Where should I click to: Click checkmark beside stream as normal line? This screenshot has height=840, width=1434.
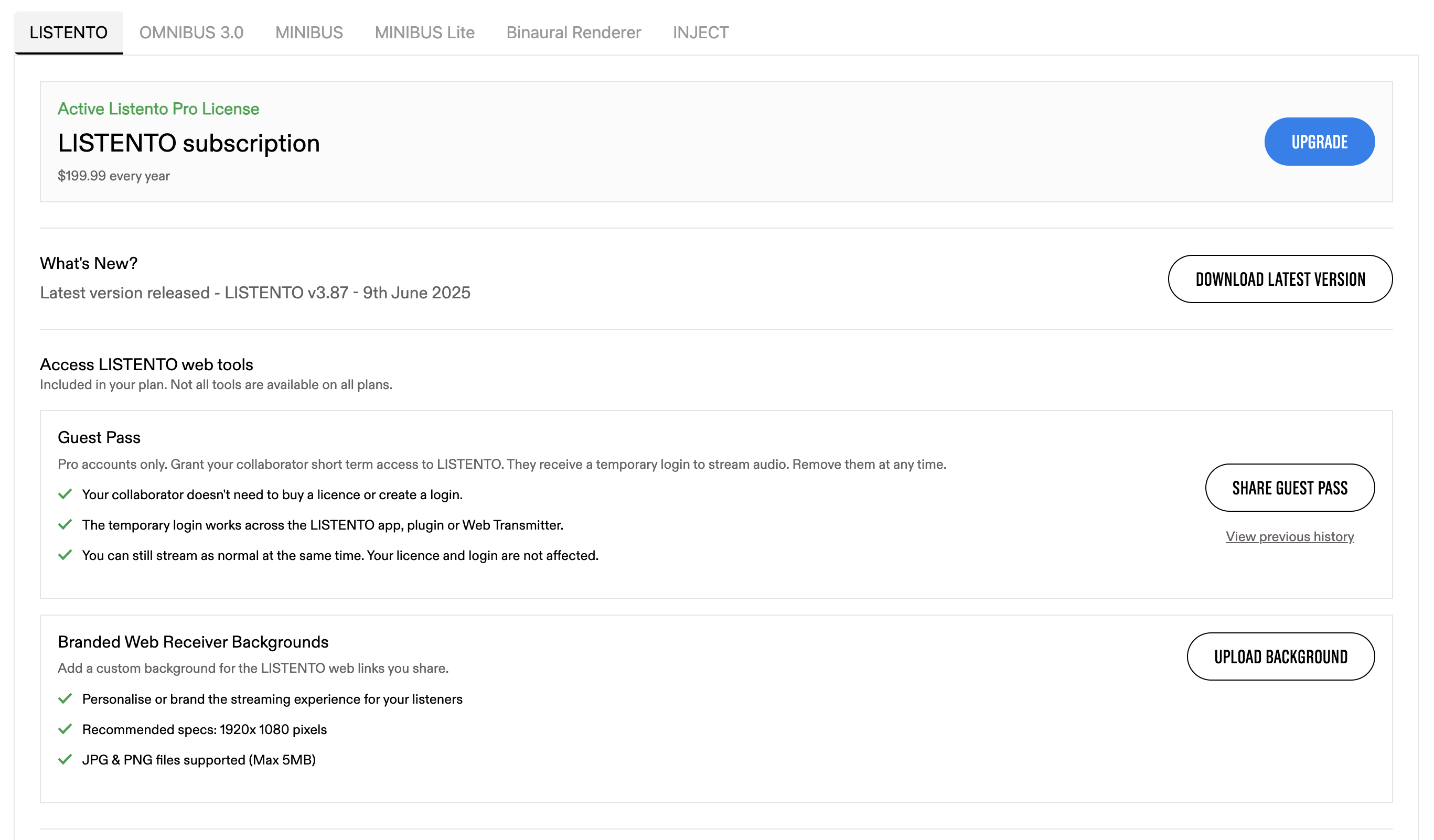pos(65,555)
